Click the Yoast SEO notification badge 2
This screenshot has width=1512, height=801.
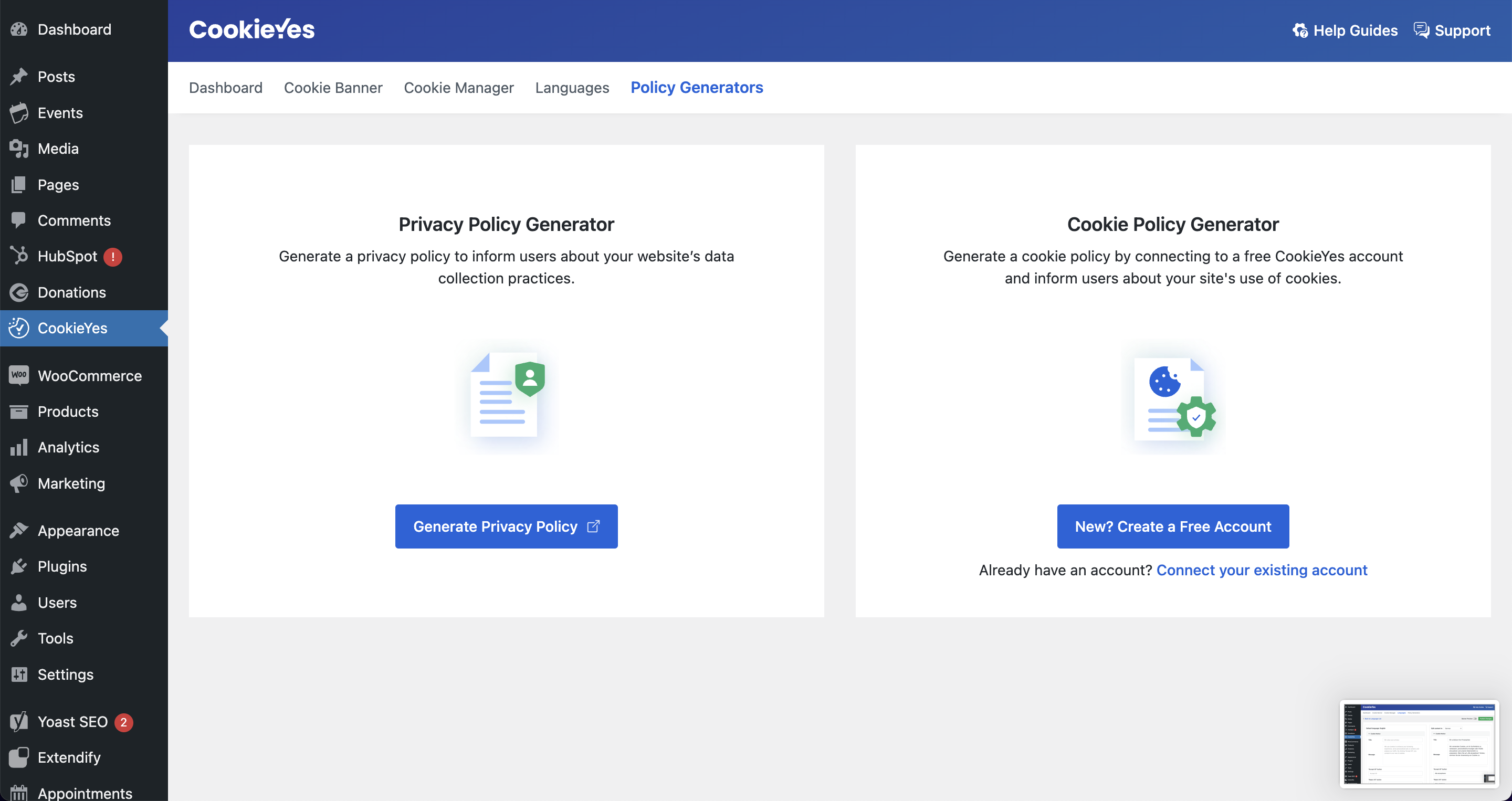coord(123,722)
